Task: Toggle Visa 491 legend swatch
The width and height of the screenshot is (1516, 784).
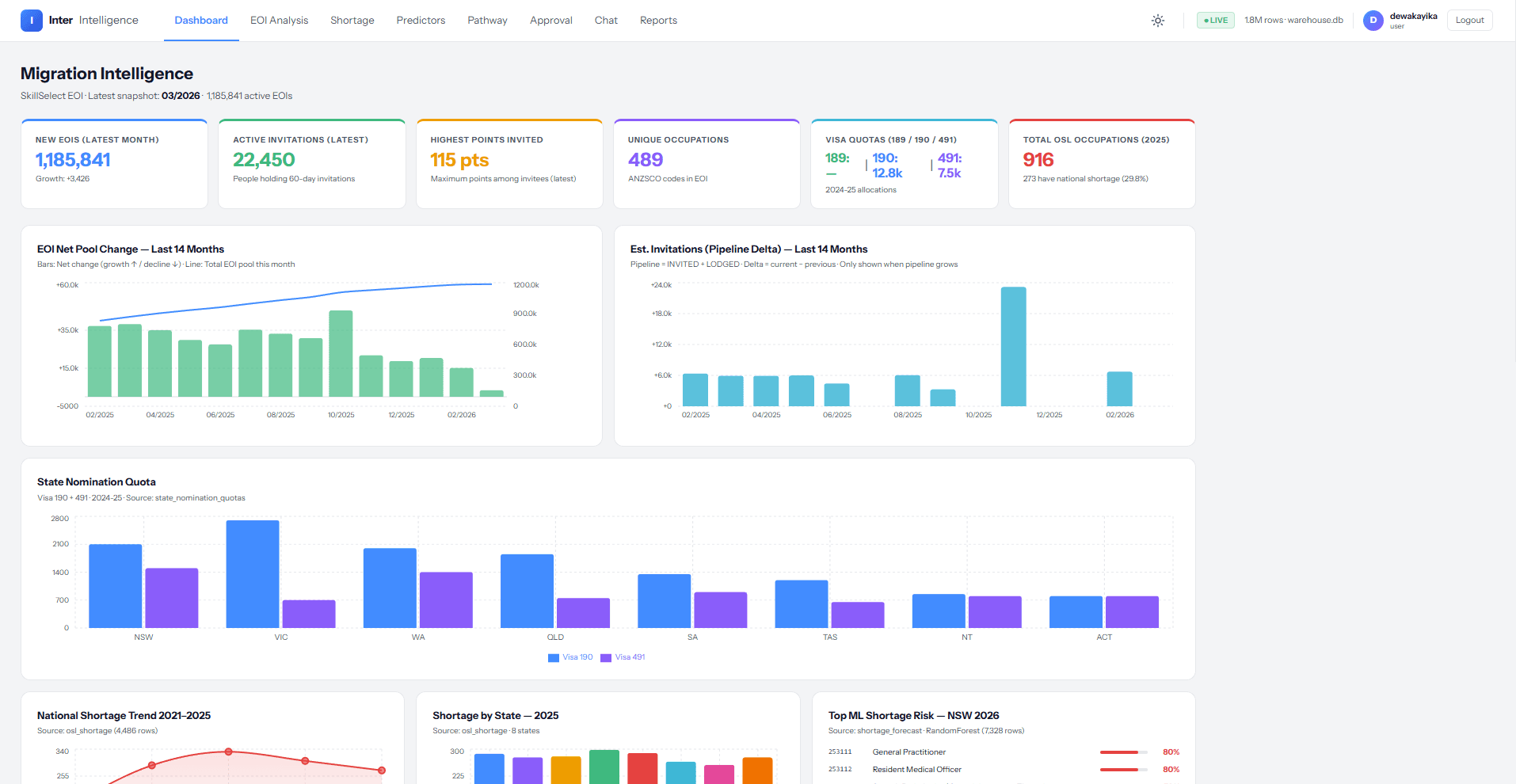Action: tap(606, 658)
